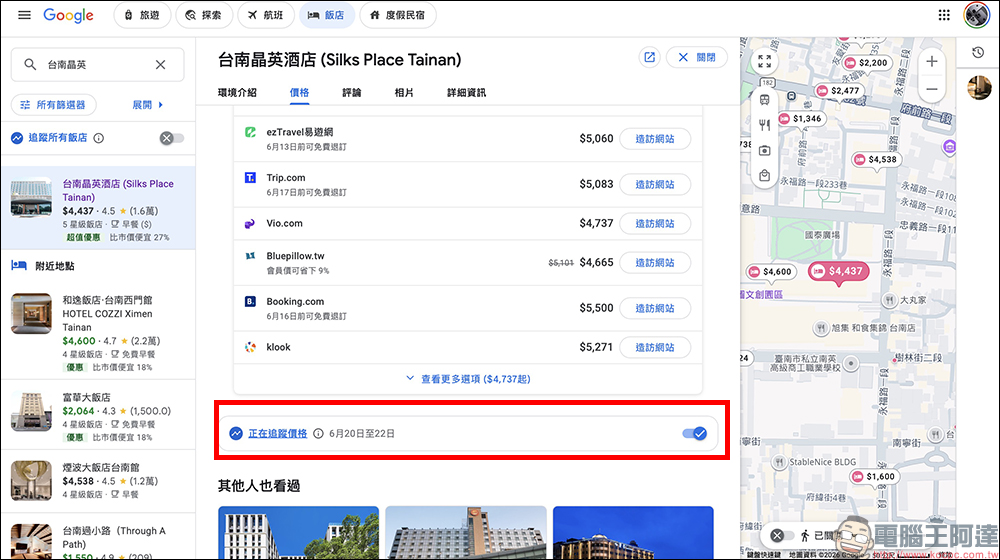
Task: Open the 飯店 hotels section
Action: point(327,15)
